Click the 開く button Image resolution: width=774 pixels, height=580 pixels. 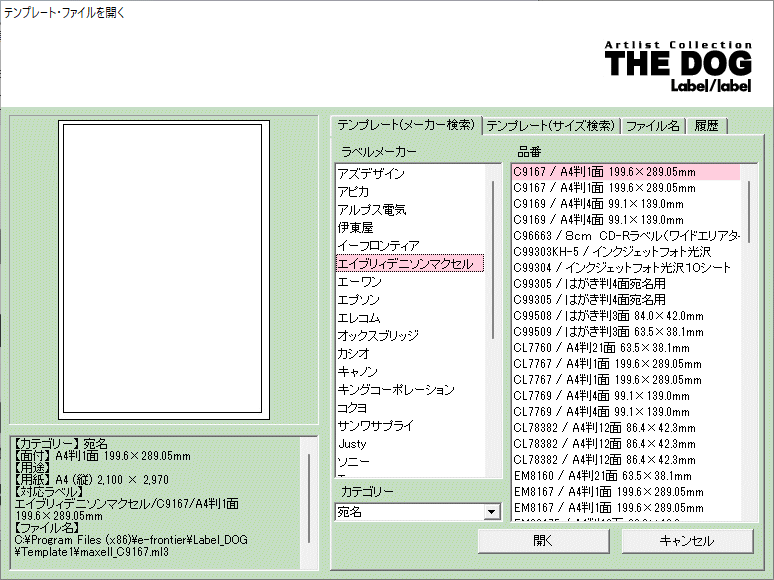click(x=543, y=541)
